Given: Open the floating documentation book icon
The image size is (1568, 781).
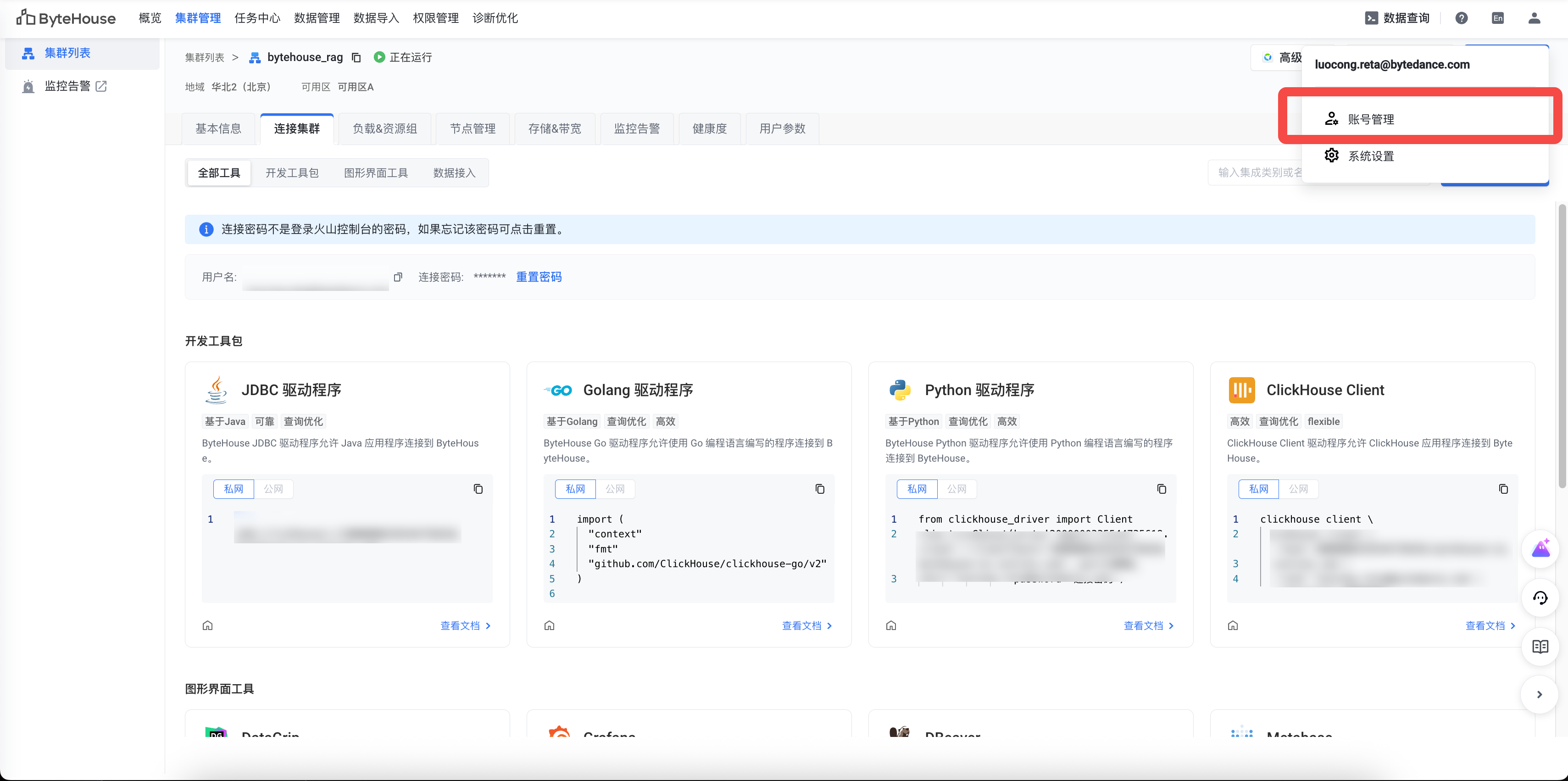Looking at the screenshot, I should pos(1540,647).
